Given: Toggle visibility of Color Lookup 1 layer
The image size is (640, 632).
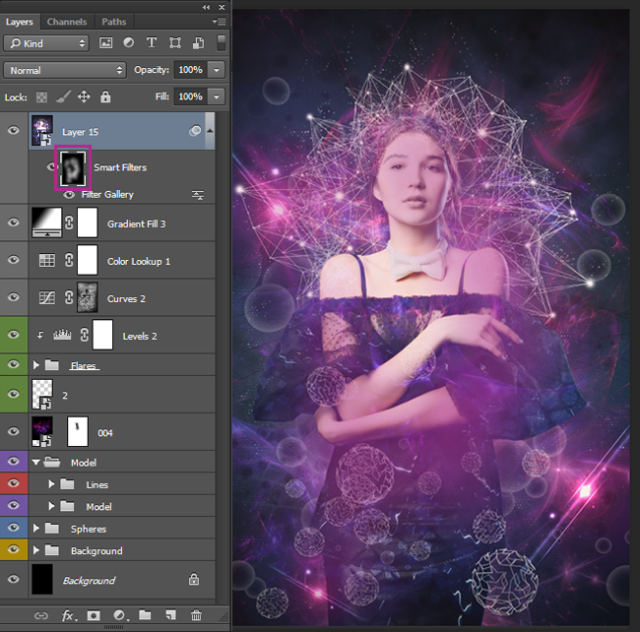Looking at the screenshot, I should point(13,260).
